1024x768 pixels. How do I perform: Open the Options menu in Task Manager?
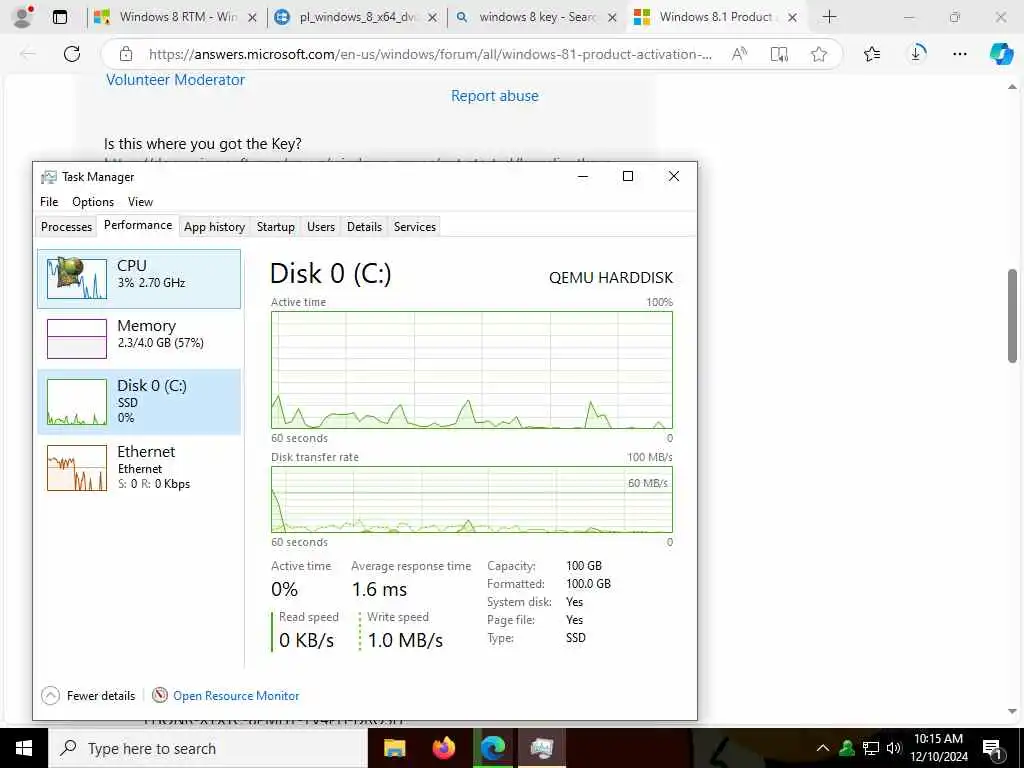click(93, 202)
